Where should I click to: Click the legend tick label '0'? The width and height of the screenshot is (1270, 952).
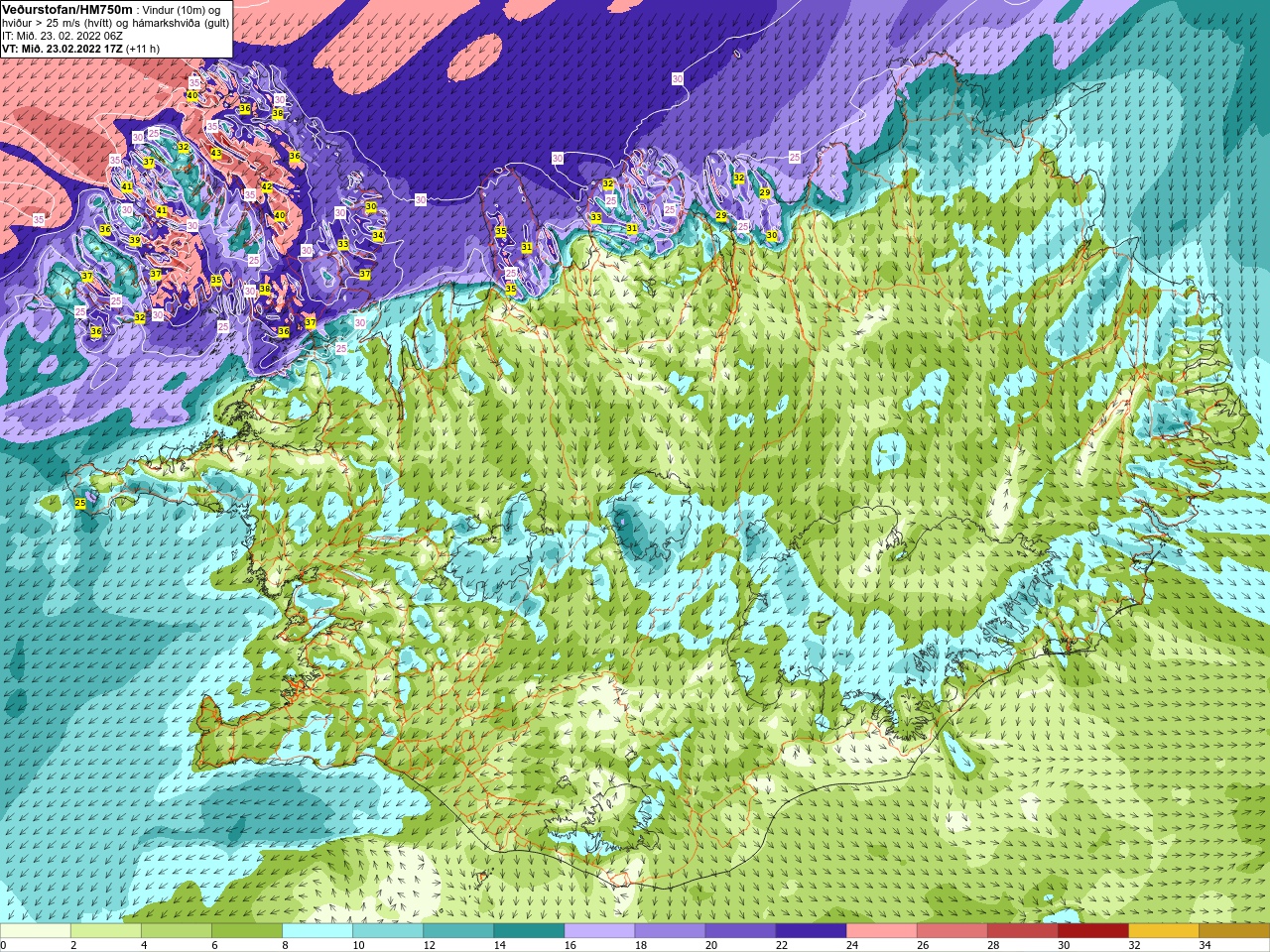(x=4, y=945)
